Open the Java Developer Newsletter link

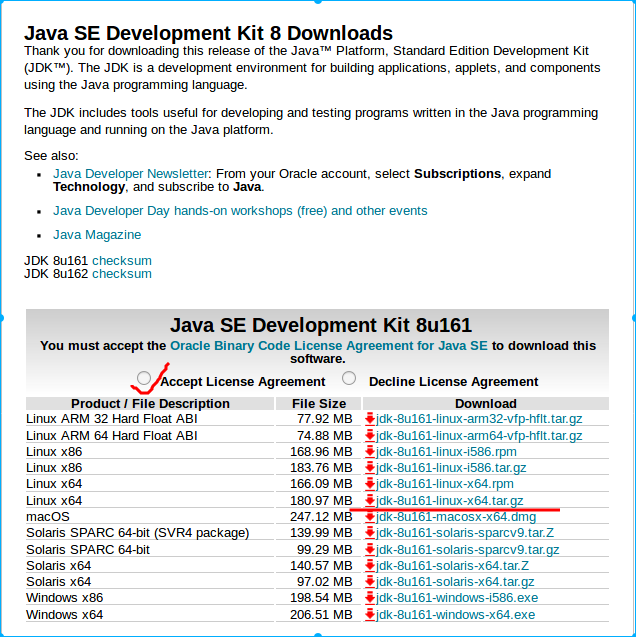coord(130,174)
